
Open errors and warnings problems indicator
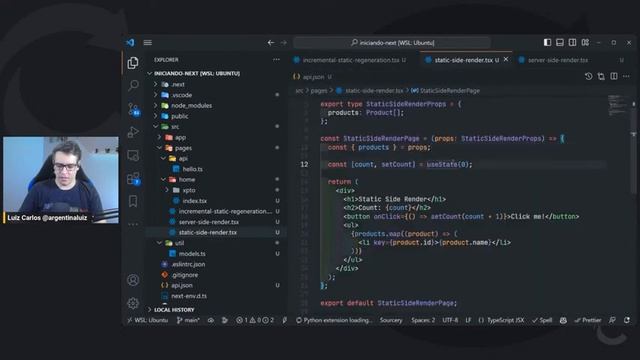pyautogui.click(x=255, y=320)
